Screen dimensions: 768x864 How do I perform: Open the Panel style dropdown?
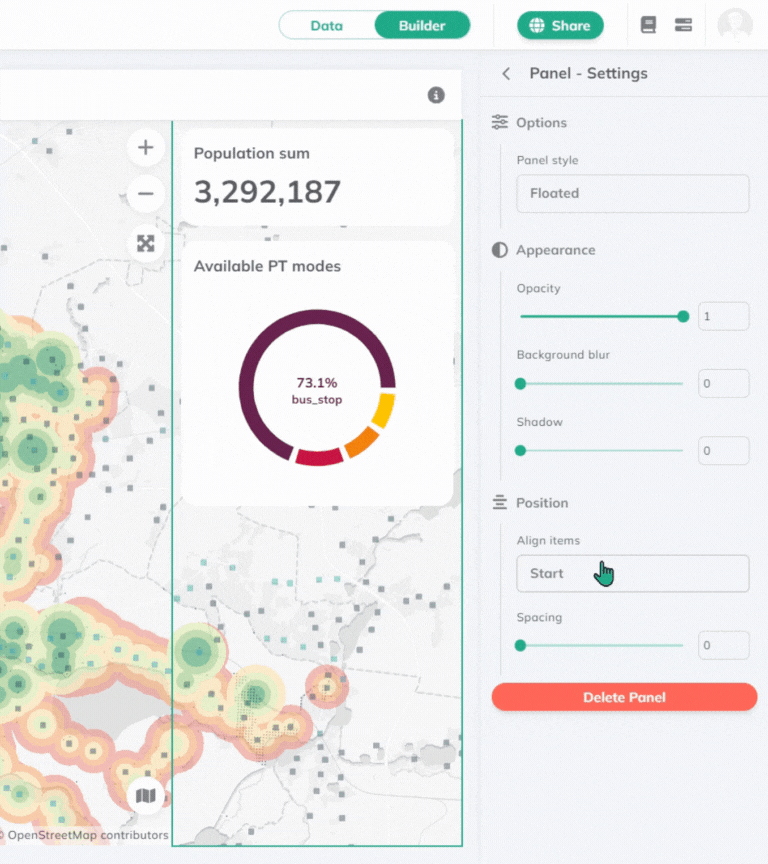coord(632,193)
